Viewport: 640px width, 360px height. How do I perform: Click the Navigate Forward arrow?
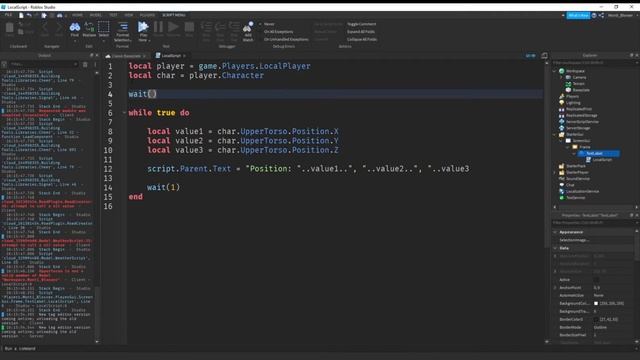tap(59, 27)
